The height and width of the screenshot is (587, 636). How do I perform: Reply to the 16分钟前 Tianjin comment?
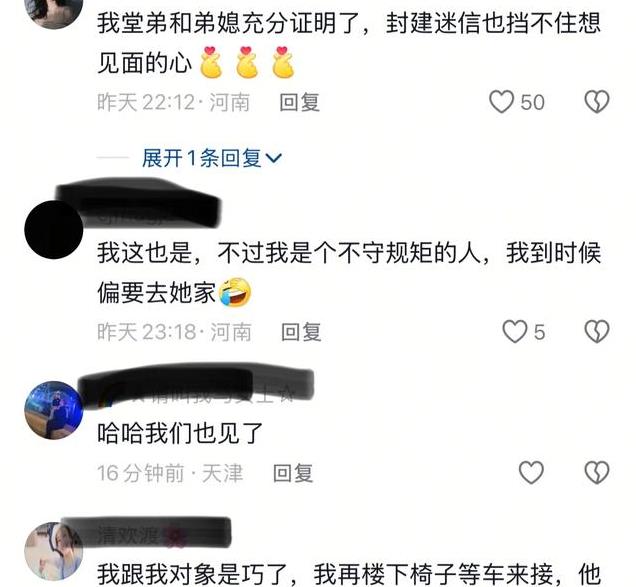[293, 473]
